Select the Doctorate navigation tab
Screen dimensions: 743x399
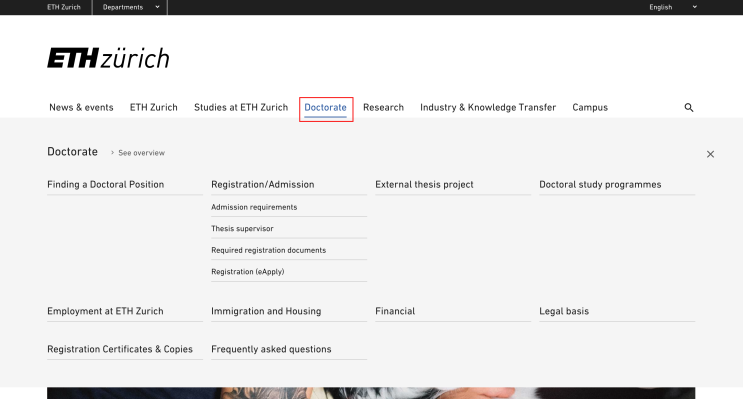coord(326,108)
